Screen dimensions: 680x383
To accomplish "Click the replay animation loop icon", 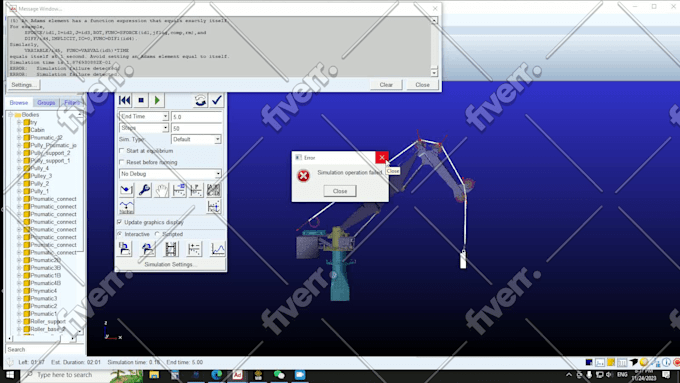I will [200, 101].
